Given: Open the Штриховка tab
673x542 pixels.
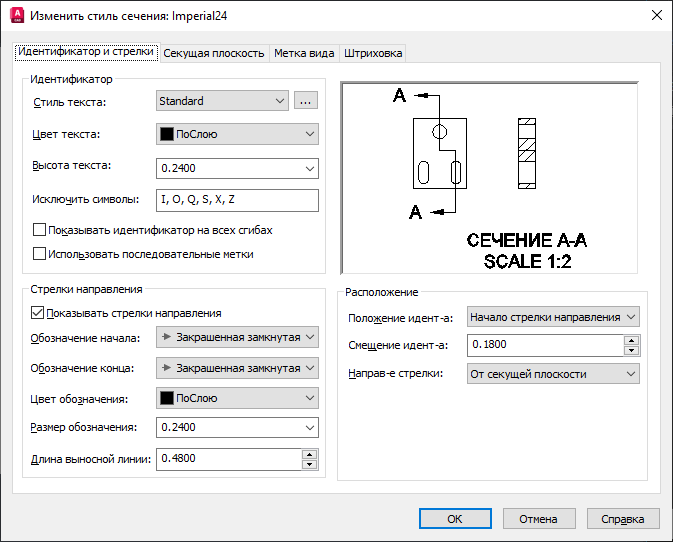Looking at the screenshot, I should point(373,53).
